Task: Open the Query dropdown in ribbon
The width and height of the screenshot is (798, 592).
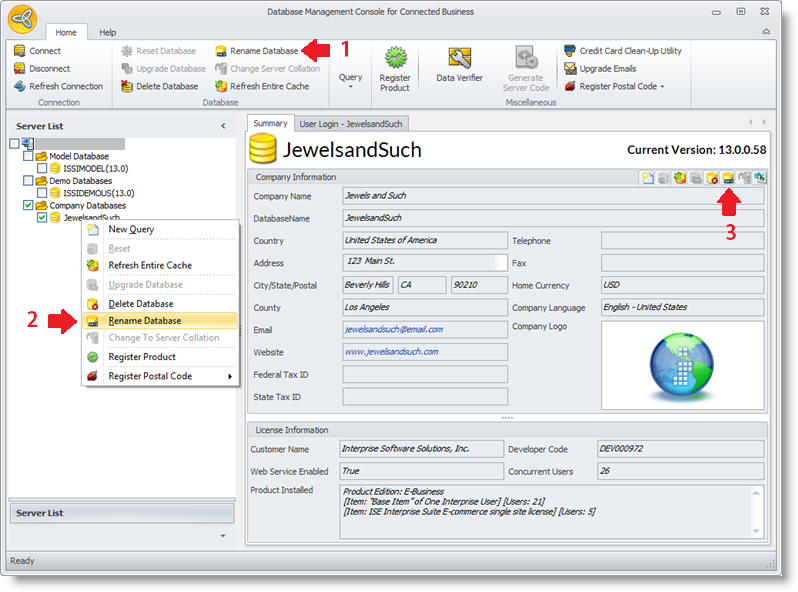Action: pos(350,80)
